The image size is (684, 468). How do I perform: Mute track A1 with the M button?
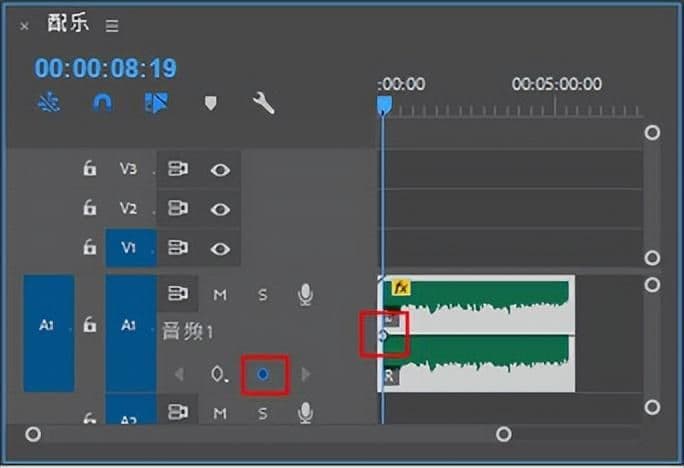220,294
